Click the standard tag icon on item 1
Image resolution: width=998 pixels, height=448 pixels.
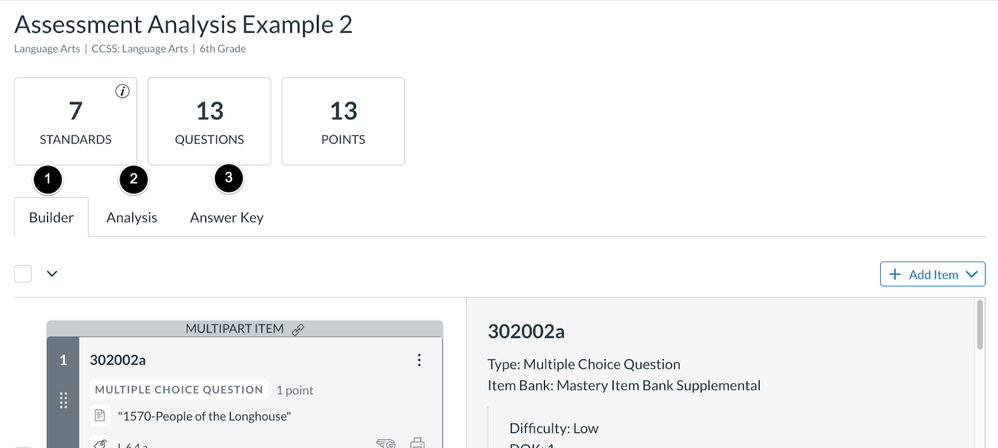click(x=100, y=443)
